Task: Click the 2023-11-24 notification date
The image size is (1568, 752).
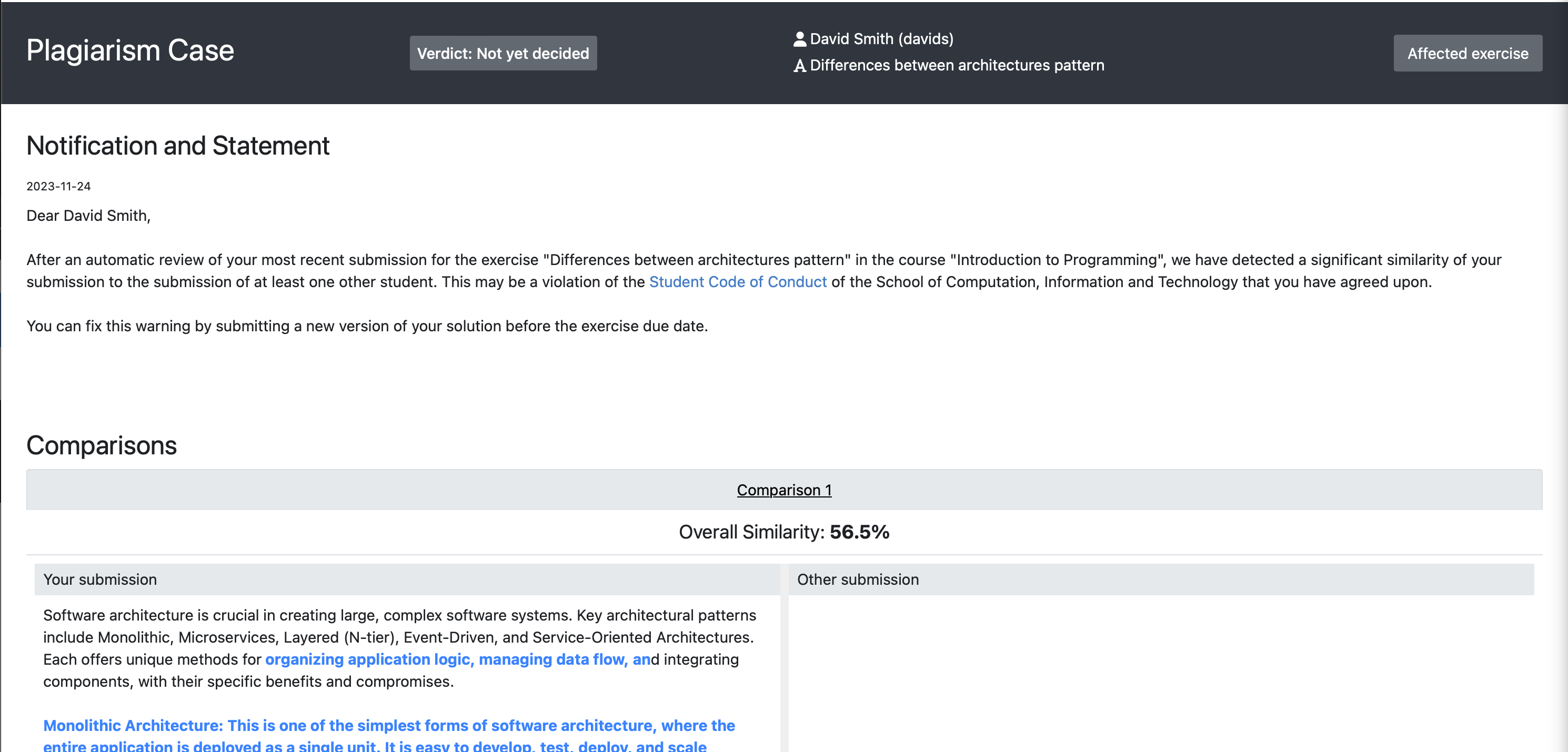Action: click(58, 186)
